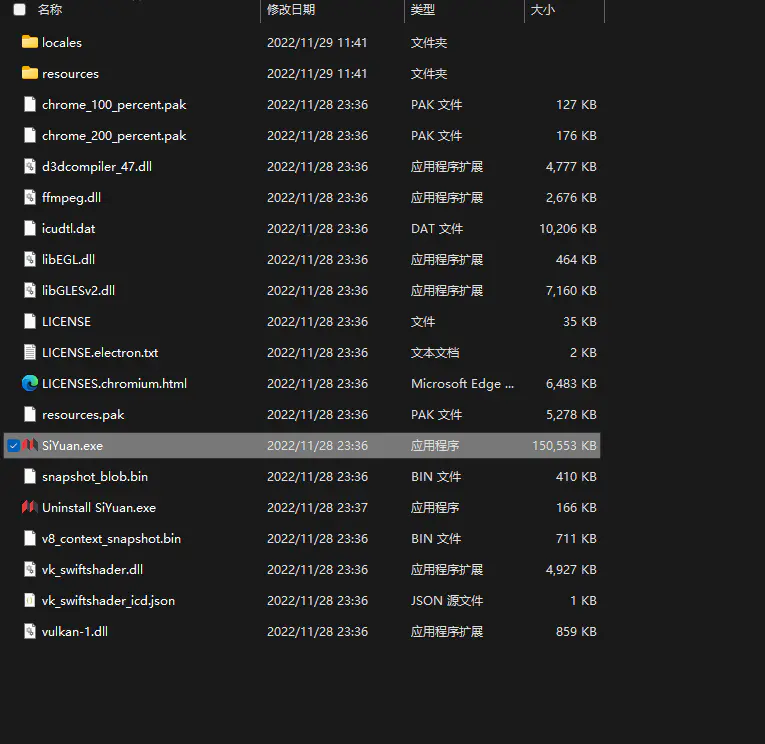Screen dimensions: 765x744
Task: Click the chrome_100_percent.pak file icon
Action: pyautogui.click(x=30, y=104)
